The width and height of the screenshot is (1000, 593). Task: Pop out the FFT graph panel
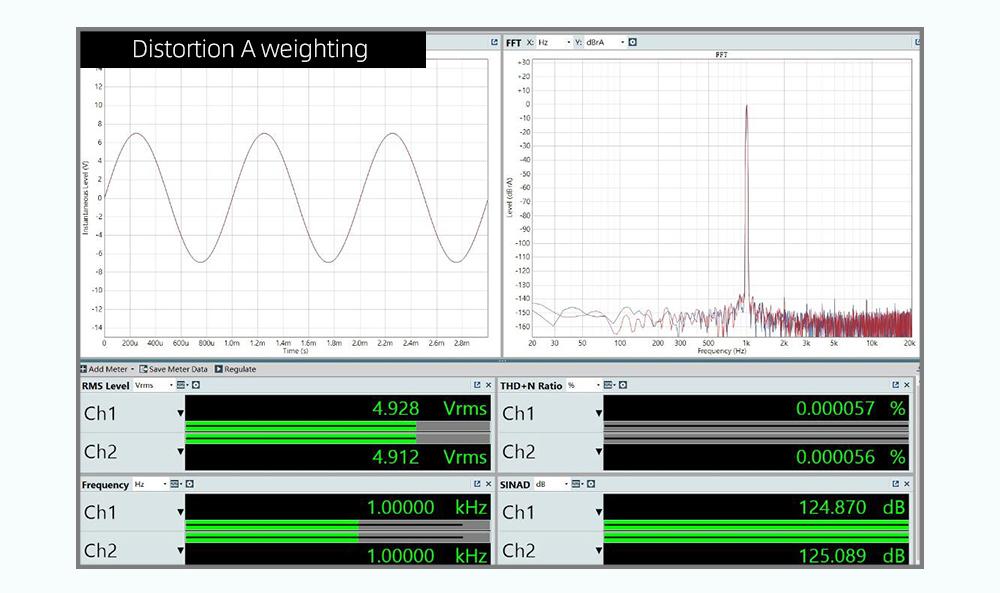[917, 42]
